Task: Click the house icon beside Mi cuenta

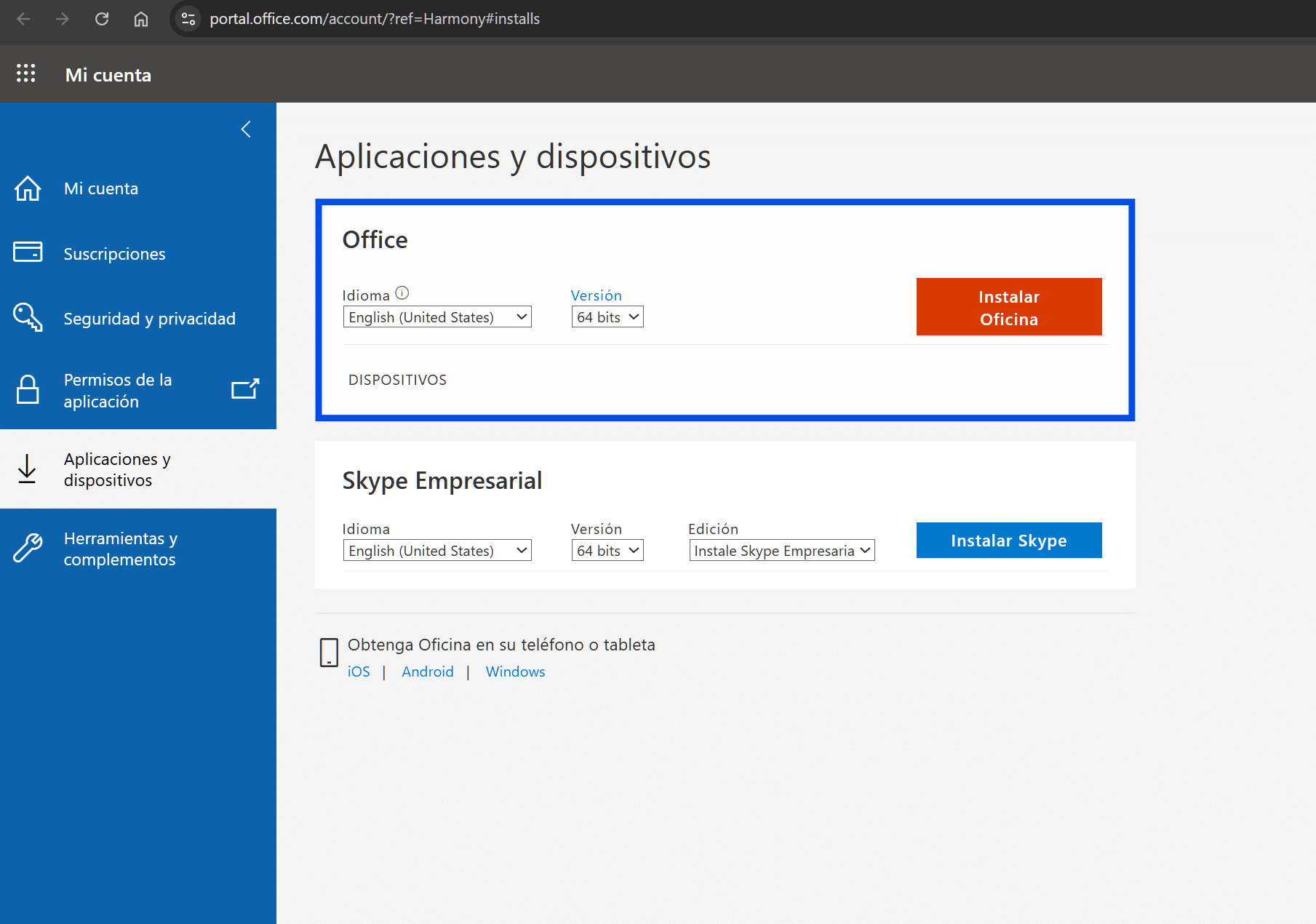Action: point(28,188)
